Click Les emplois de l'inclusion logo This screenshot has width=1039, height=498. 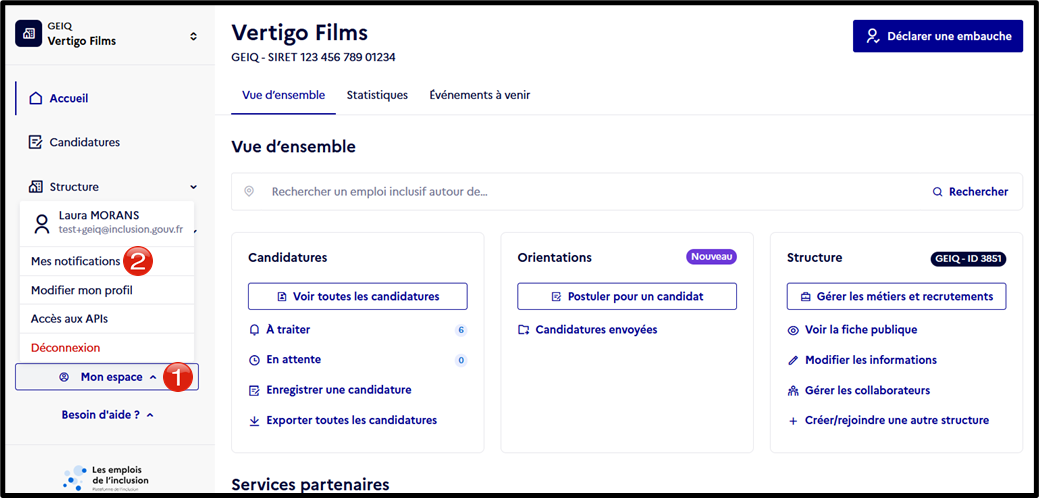[107, 477]
